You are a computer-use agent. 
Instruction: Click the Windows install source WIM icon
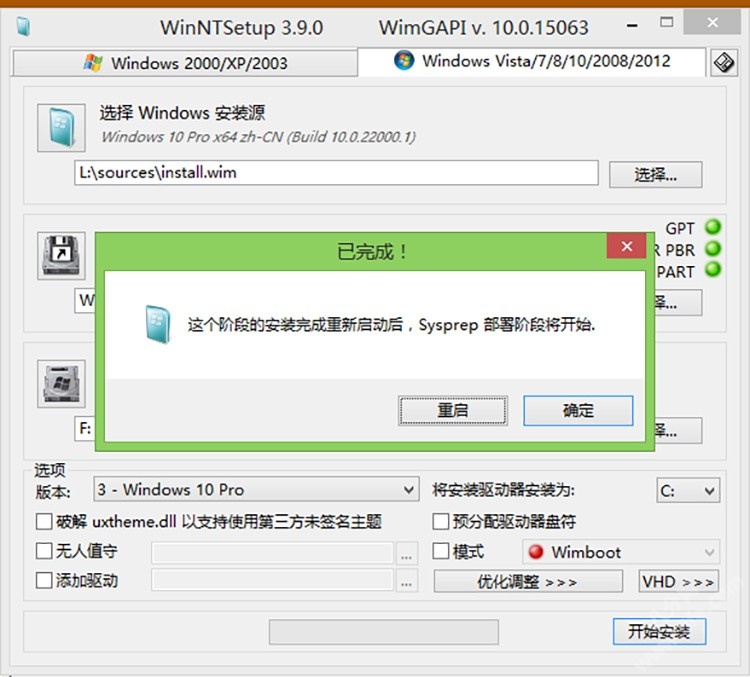pyautogui.click(x=61, y=128)
